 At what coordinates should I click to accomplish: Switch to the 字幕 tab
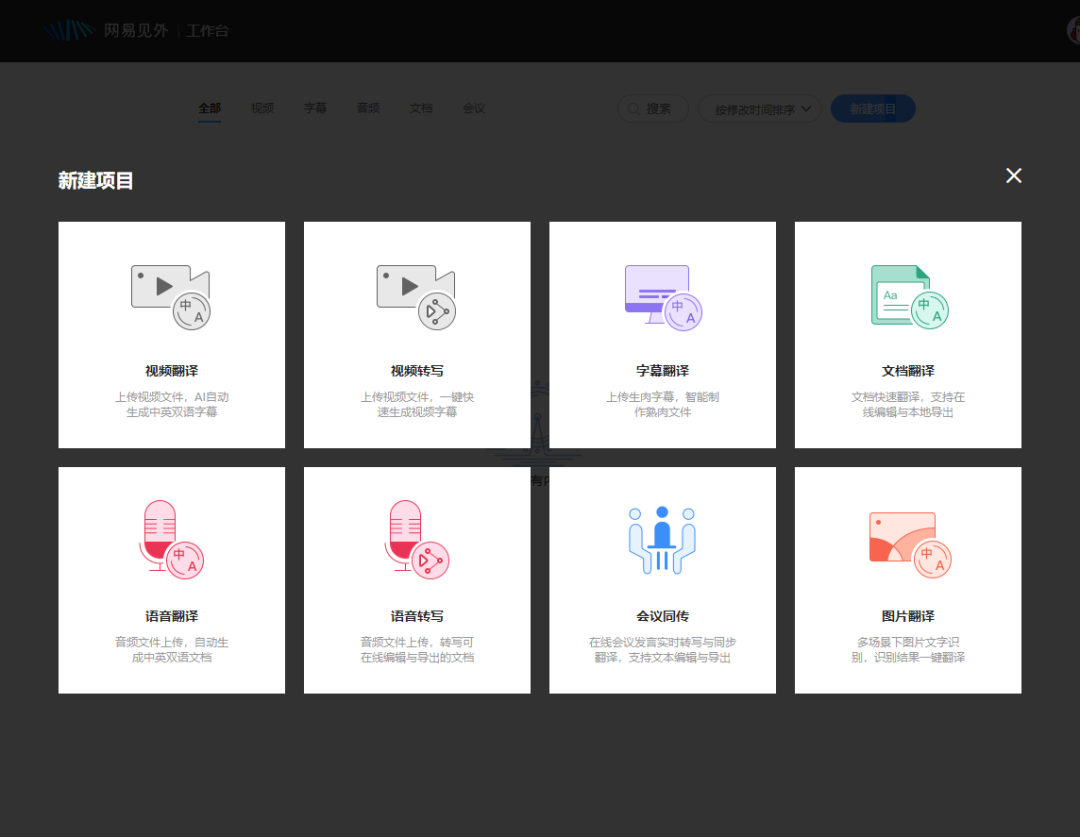click(x=315, y=108)
